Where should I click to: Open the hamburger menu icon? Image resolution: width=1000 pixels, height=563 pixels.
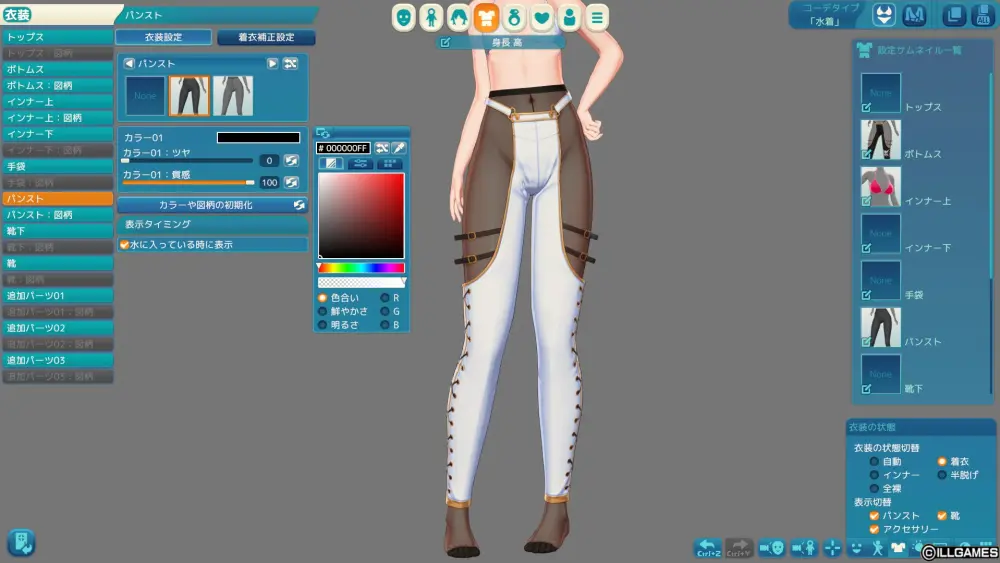coord(597,17)
